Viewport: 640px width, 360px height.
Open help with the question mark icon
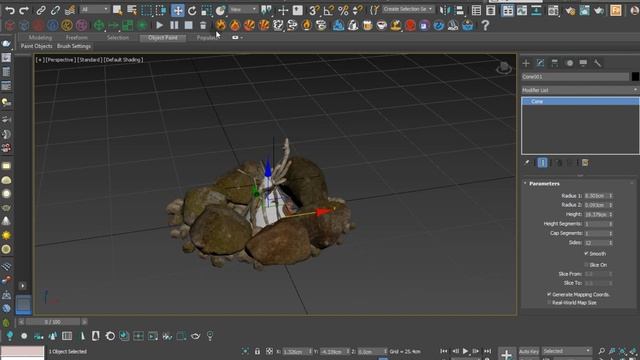point(485,25)
